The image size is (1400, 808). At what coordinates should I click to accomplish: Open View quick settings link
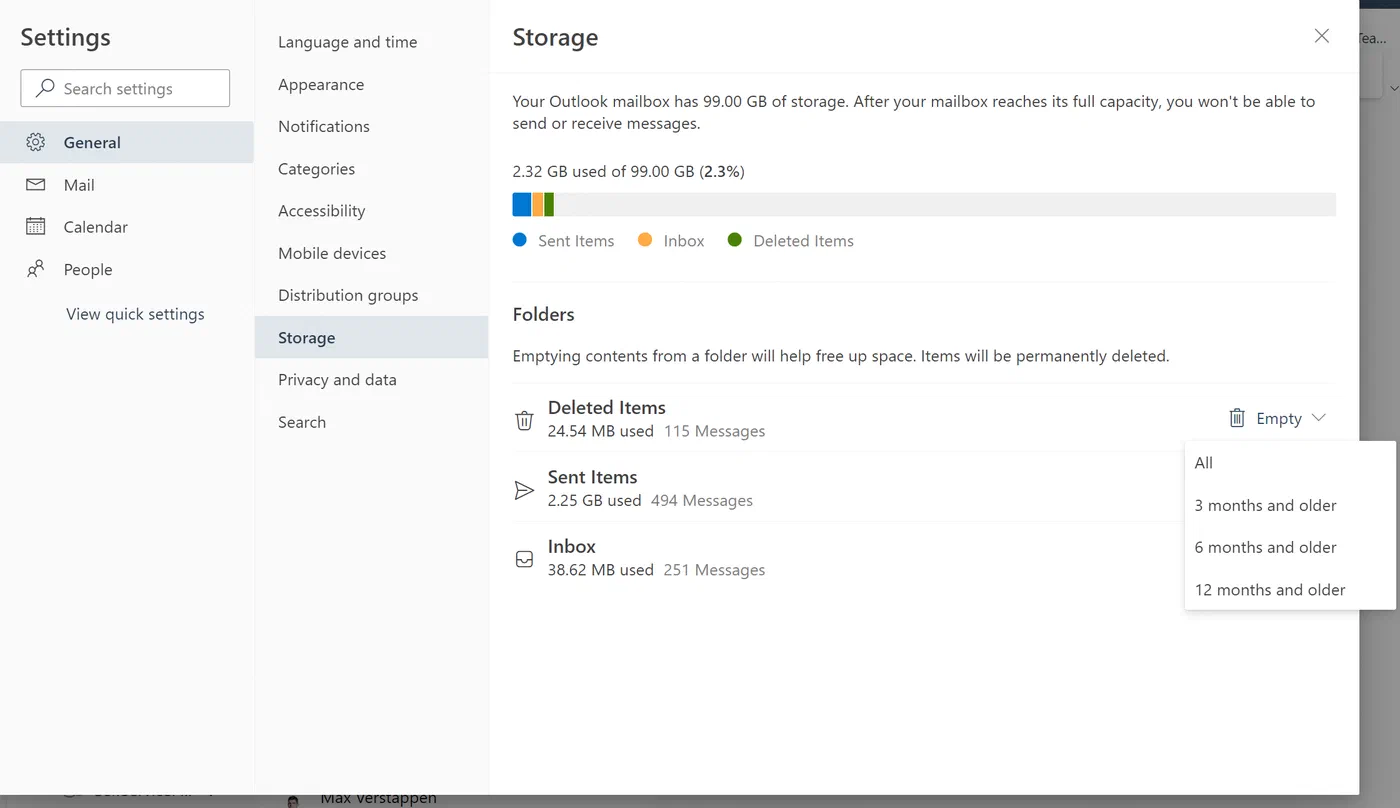pyautogui.click(x=135, y=314)
